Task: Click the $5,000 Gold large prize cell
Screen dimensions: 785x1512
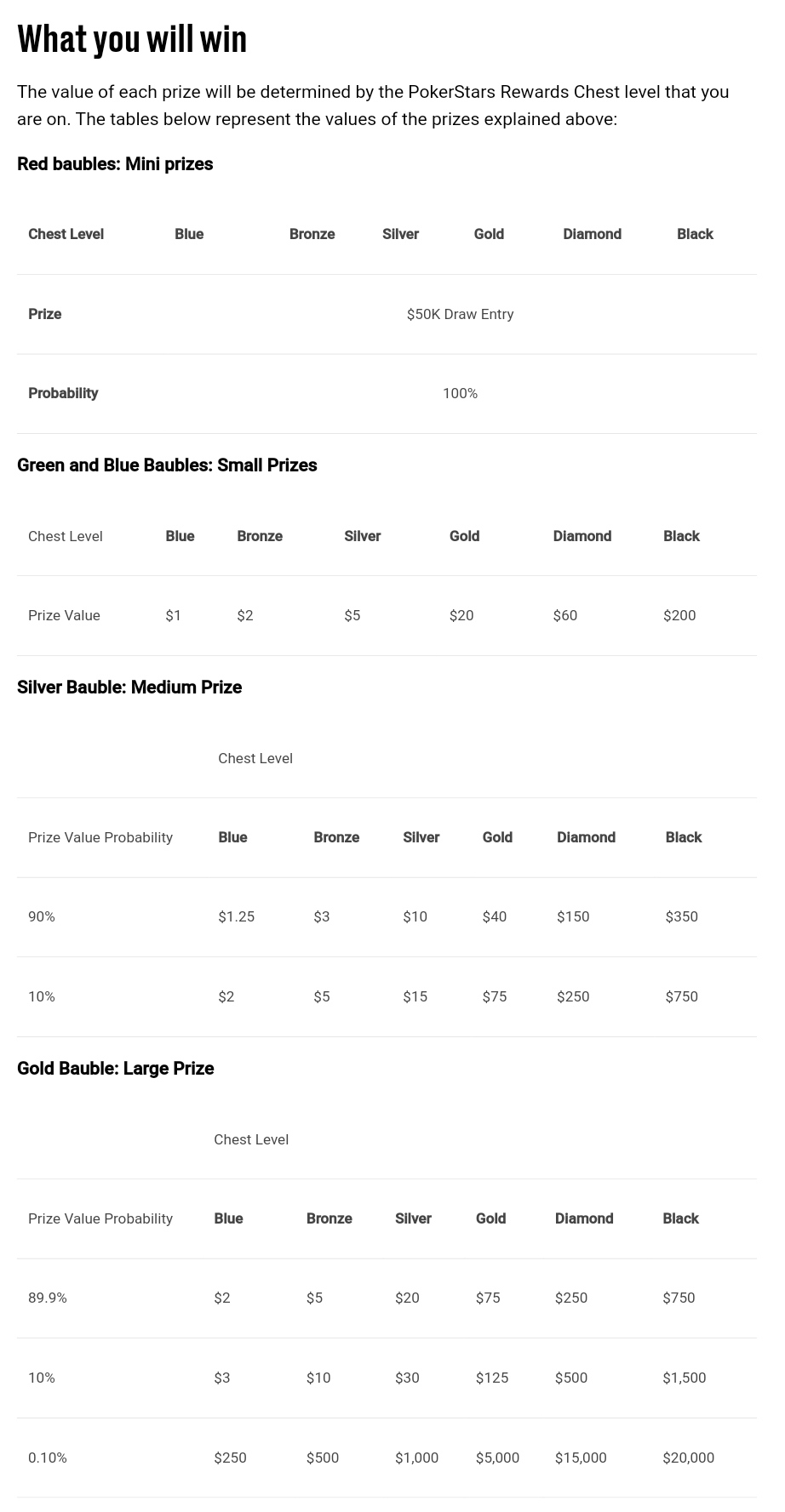Action: click(497, 1458)
